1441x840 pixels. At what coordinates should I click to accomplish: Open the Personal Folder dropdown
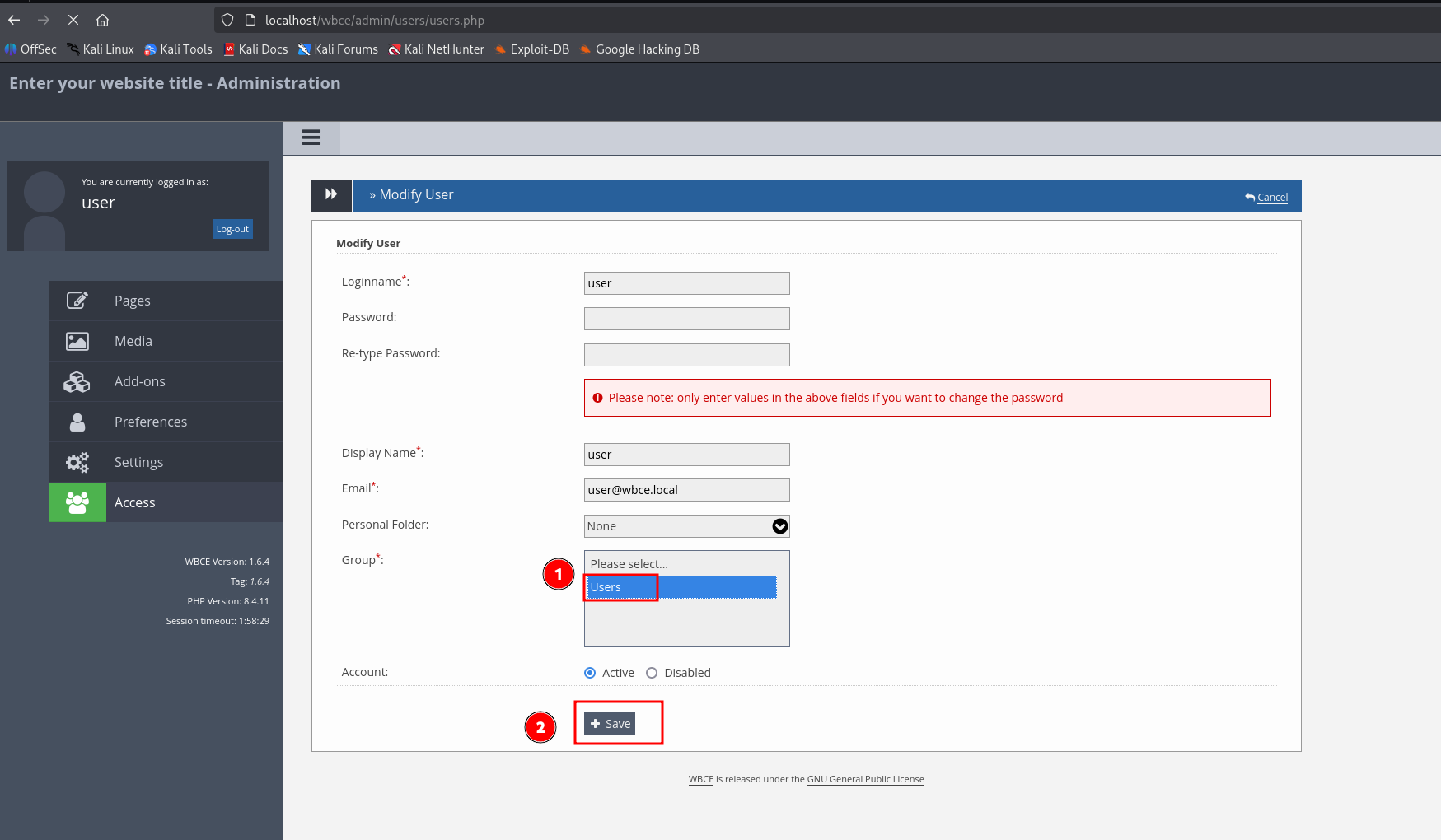(x=686, y=526)
